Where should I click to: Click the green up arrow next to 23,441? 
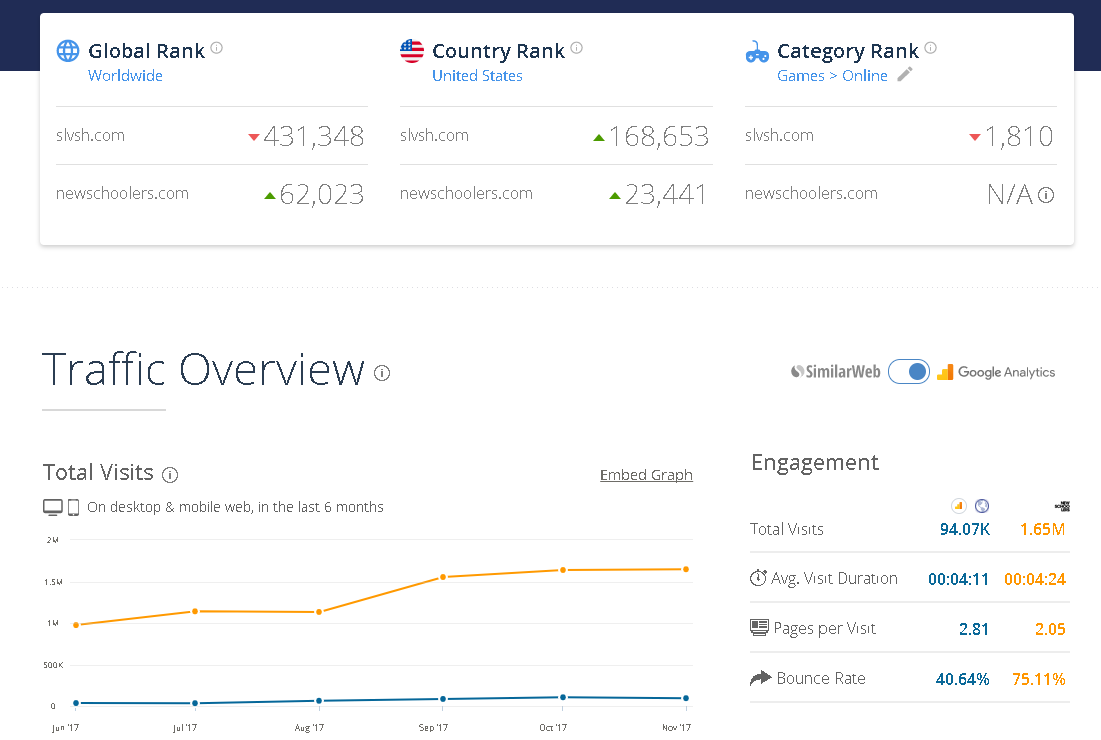point(615,196)
